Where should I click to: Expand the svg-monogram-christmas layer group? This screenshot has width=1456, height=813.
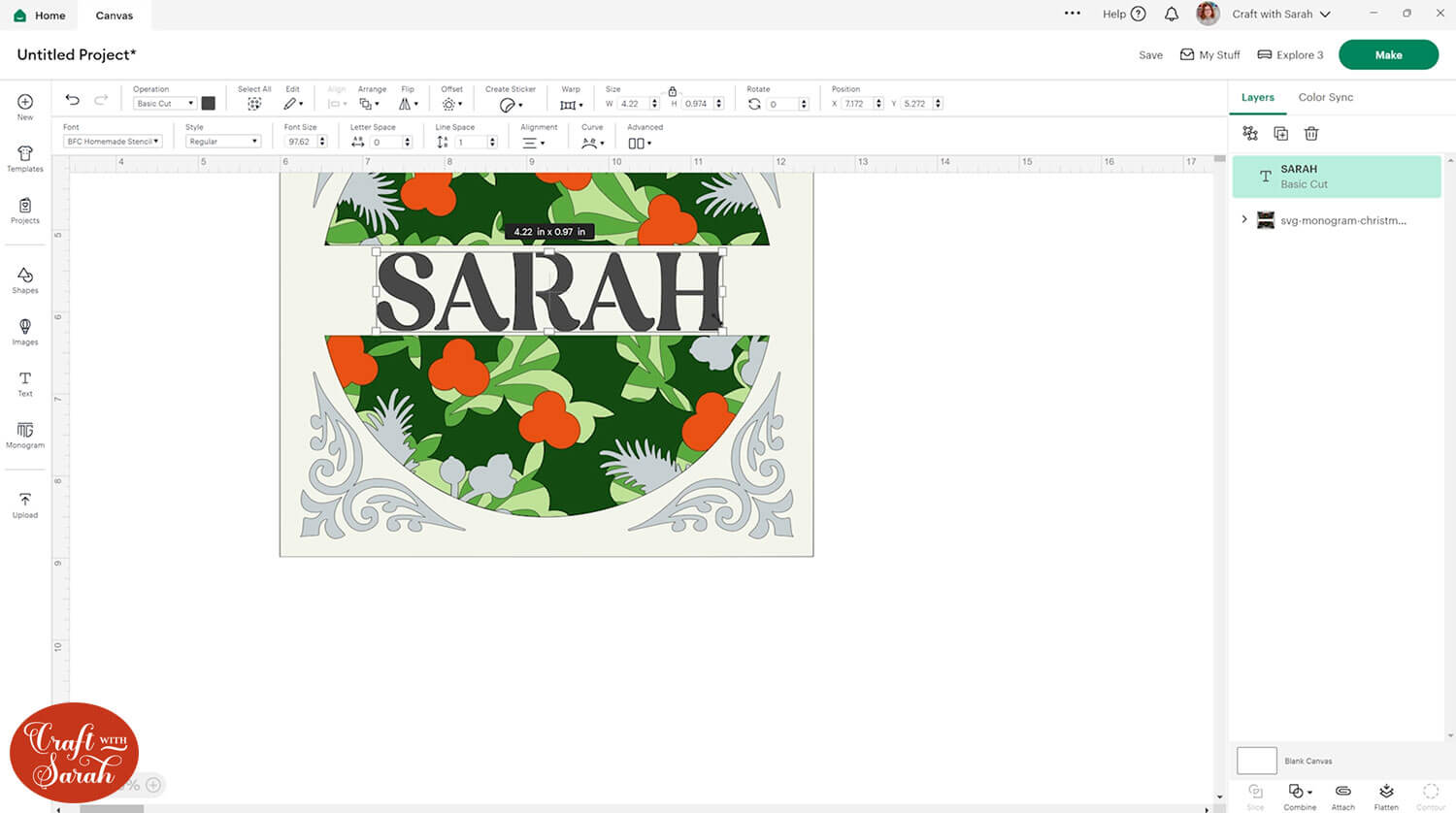tap(1244, 220)
